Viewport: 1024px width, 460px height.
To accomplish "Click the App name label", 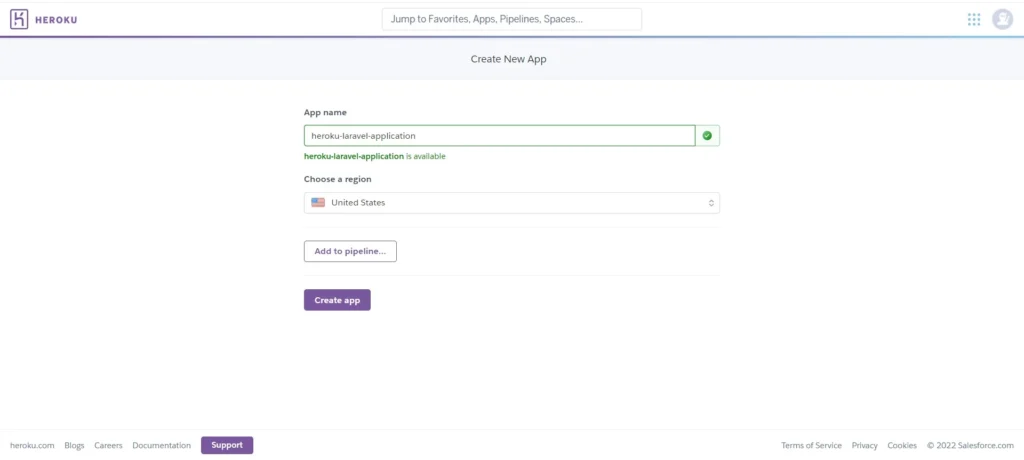I will [x=325, y=112].
